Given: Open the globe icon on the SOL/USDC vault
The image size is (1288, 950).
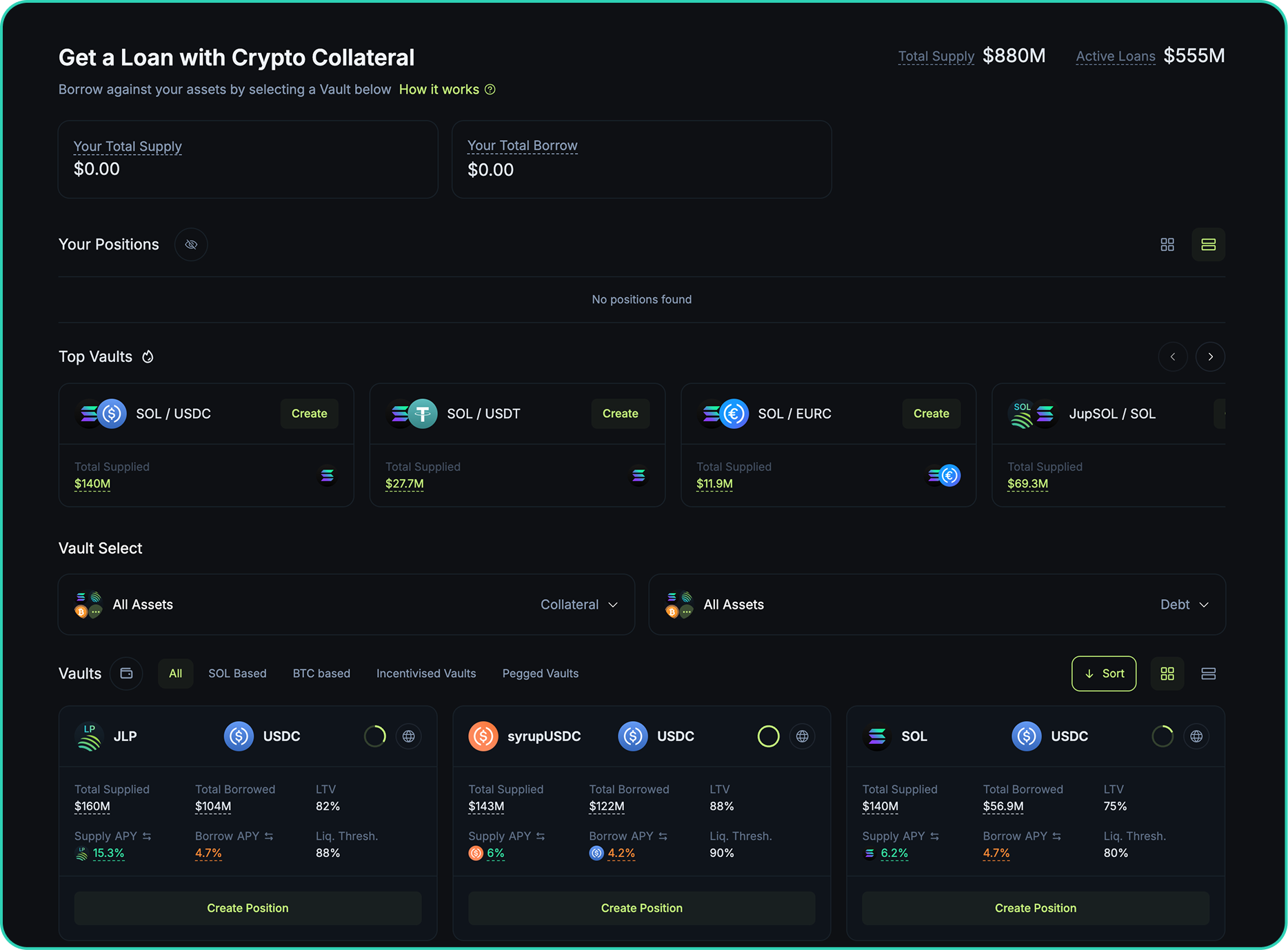Looking at the screenshot, I should tap(1196, 736).
